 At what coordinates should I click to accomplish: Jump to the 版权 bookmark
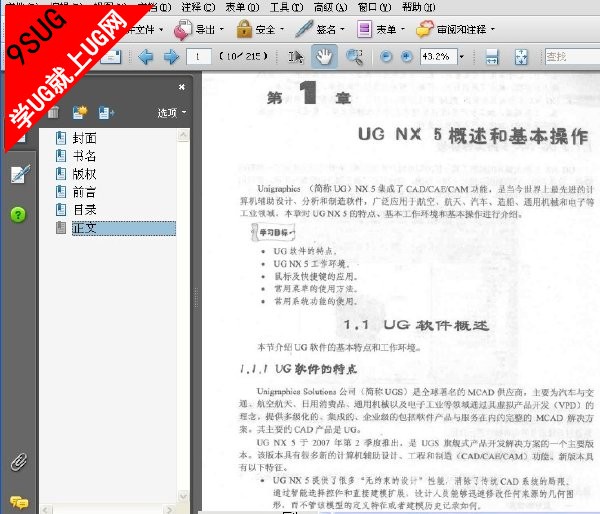[x=85, y=174]
